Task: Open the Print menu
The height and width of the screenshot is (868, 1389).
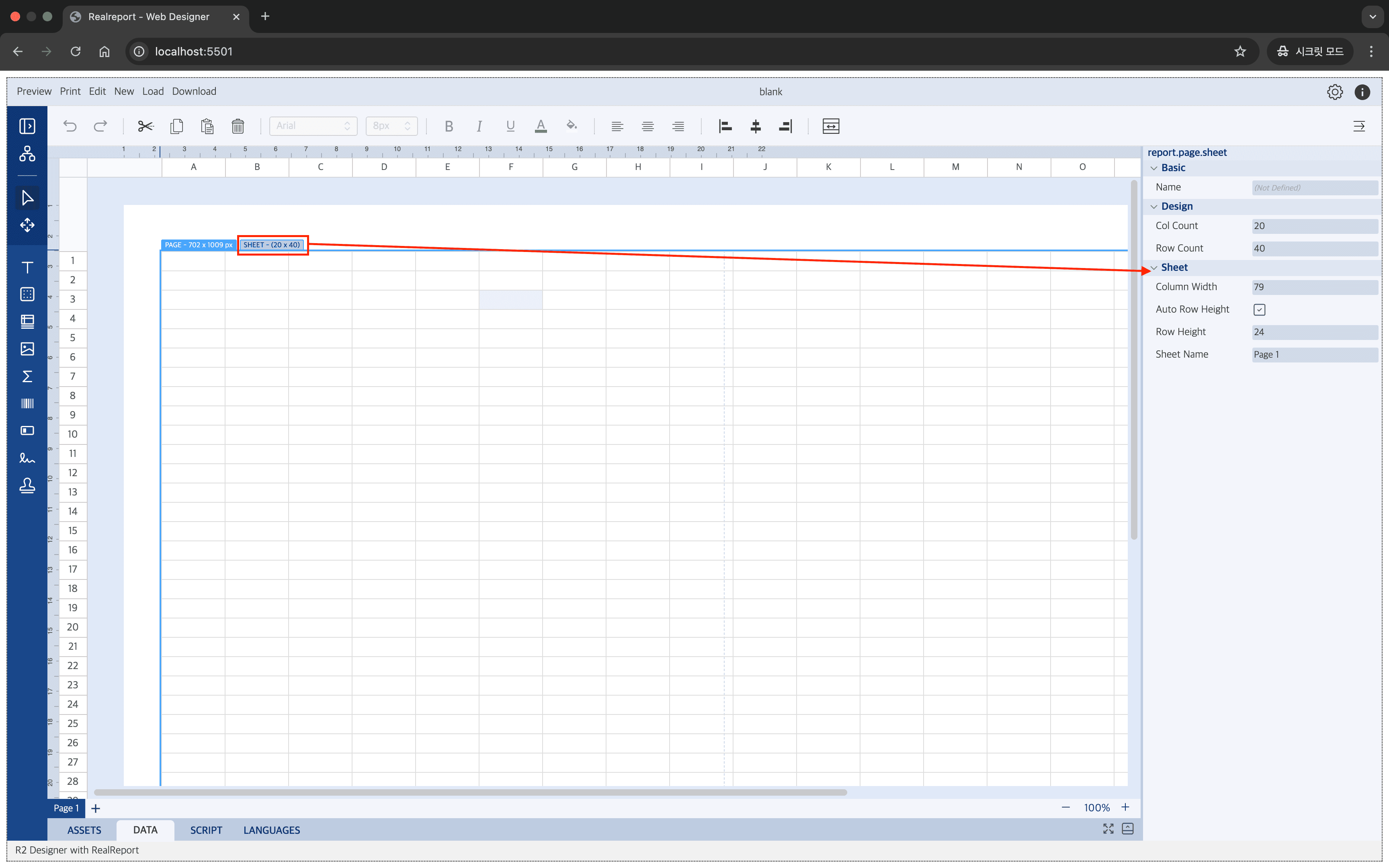Action: tap(70, 91)
